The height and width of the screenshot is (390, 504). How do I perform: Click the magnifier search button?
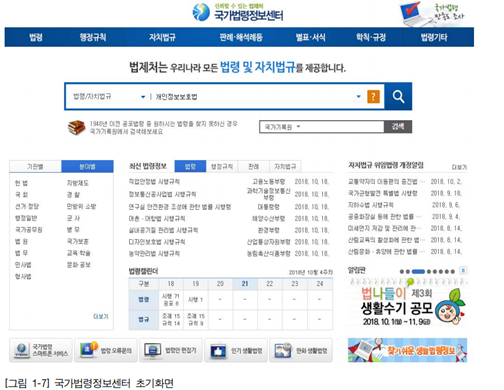(398, 97)
